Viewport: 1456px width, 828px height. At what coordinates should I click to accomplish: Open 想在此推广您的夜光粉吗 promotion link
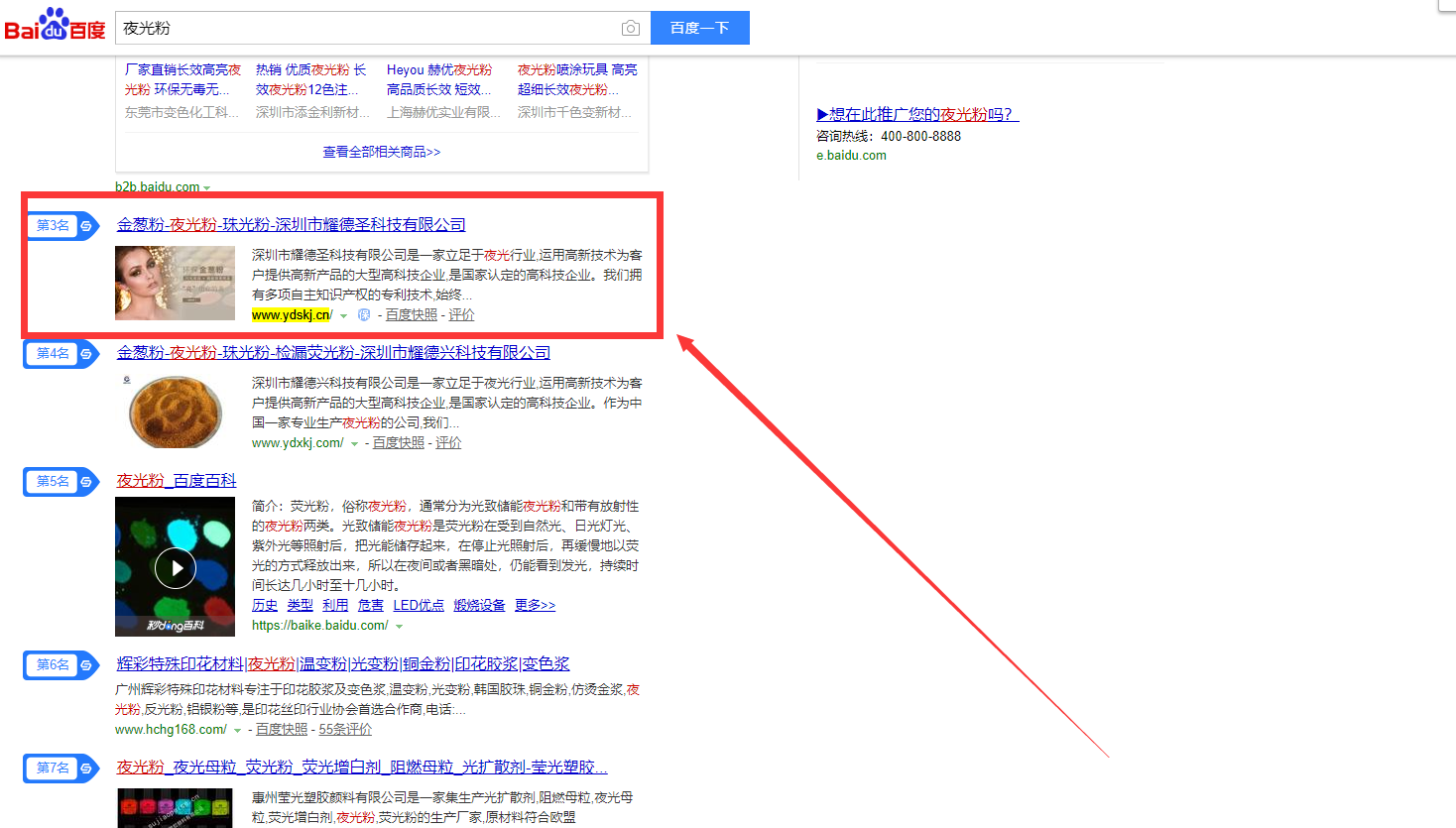tap(917, 114)
